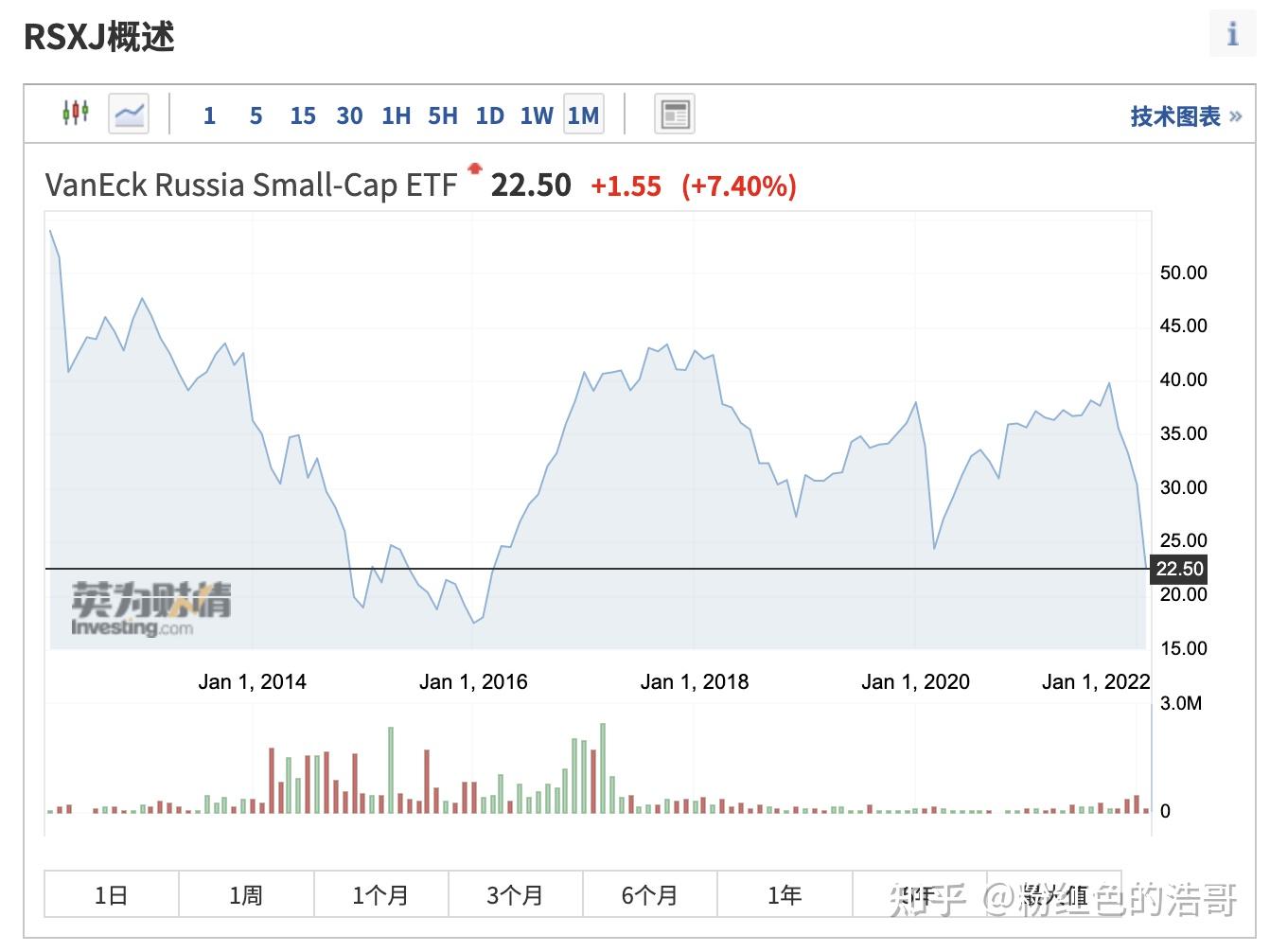Select the area line chart icon
This screenshot has height=952, width=1270.
coord(129,115)
